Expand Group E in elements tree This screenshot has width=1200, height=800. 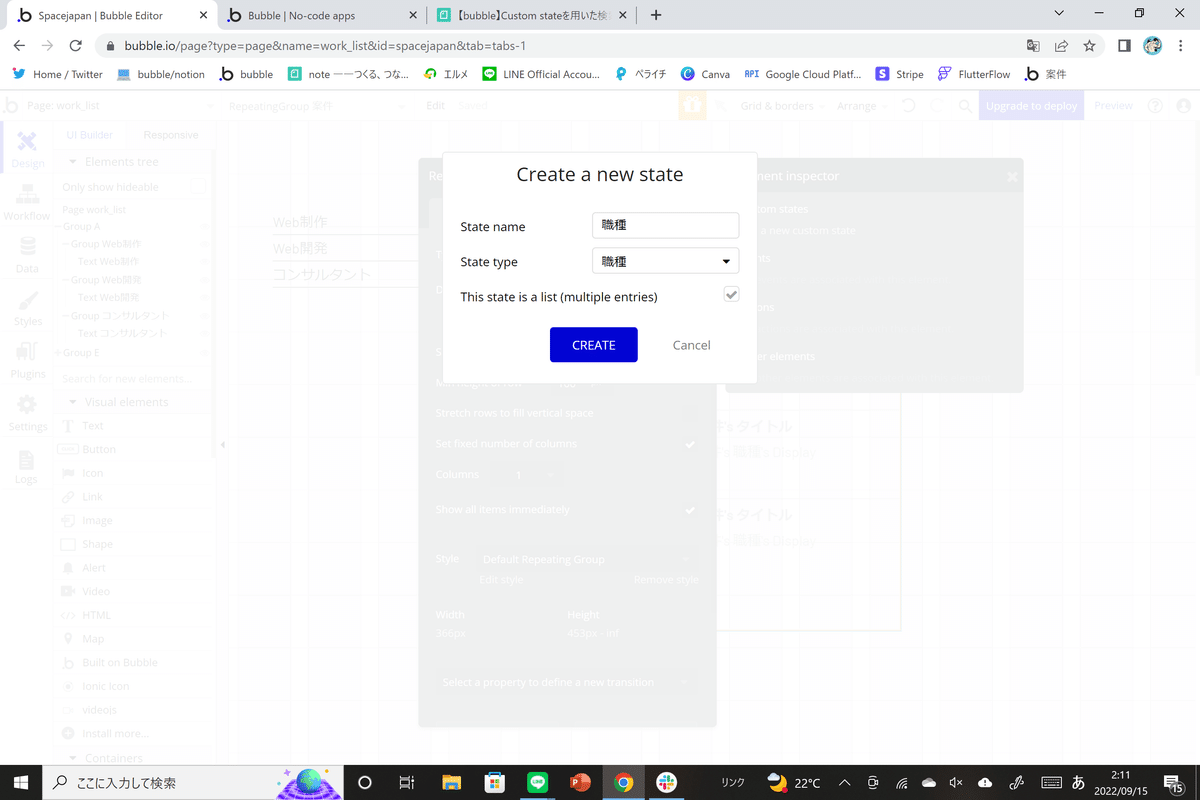click(59, 353)
